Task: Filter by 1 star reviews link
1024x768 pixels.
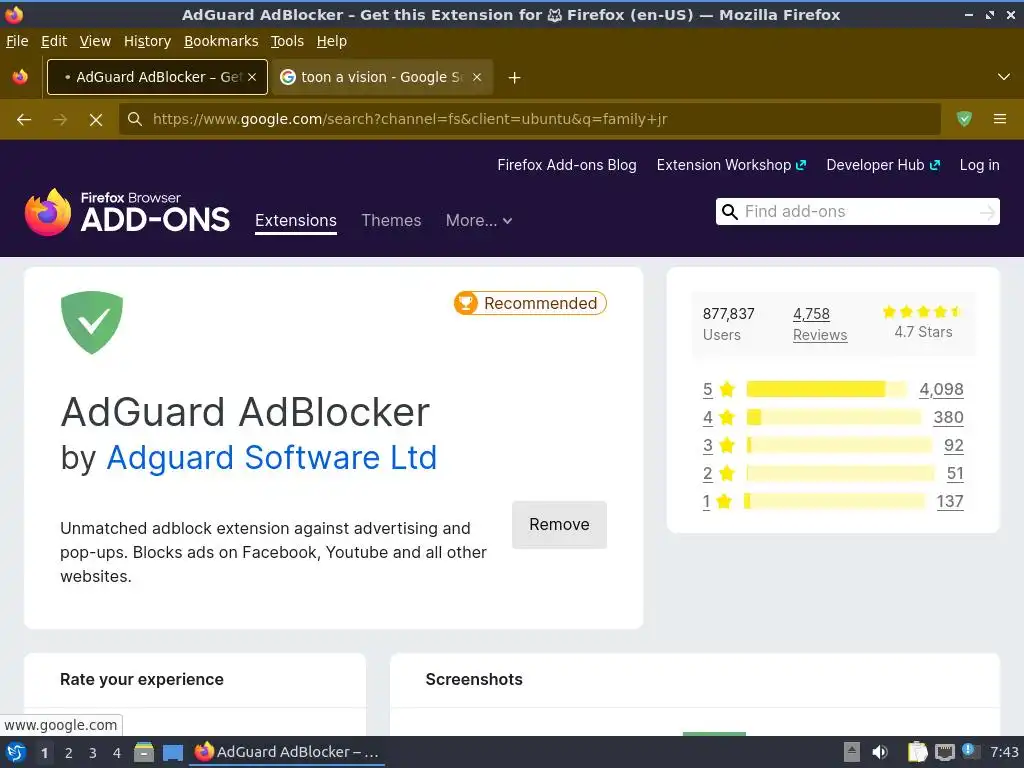Action: (x=706, y=502)
